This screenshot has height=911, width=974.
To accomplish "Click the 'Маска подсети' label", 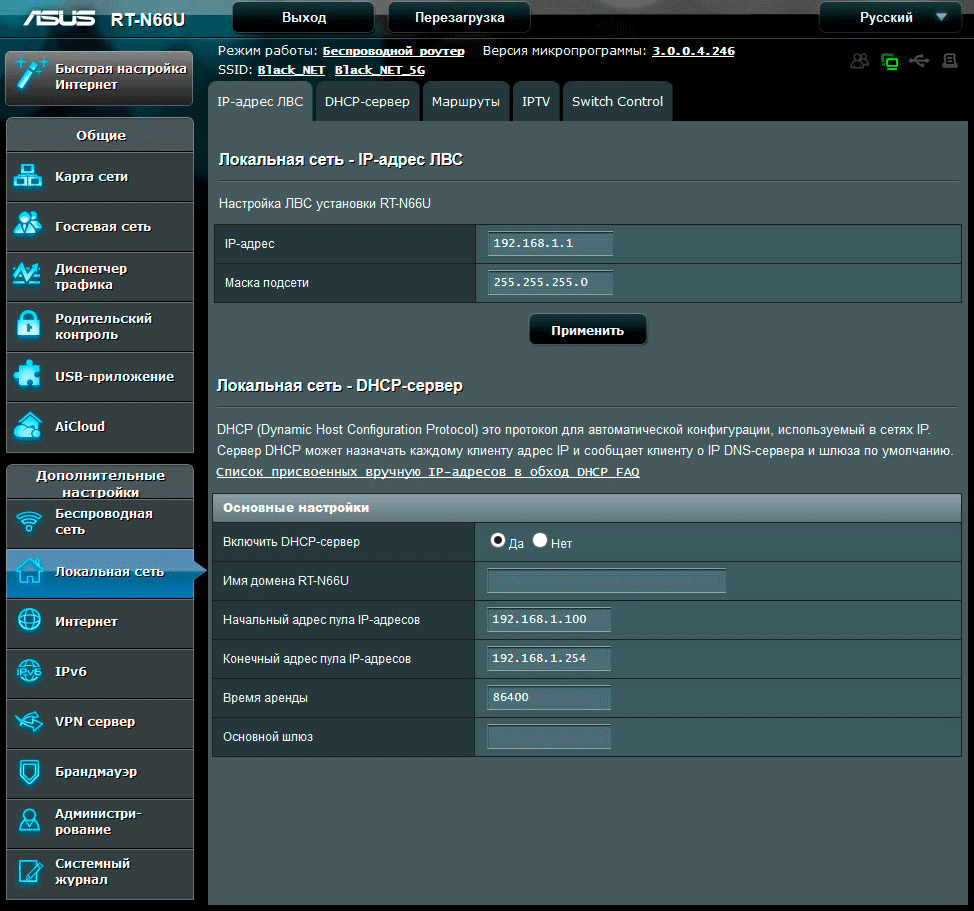I will [267, 283].
